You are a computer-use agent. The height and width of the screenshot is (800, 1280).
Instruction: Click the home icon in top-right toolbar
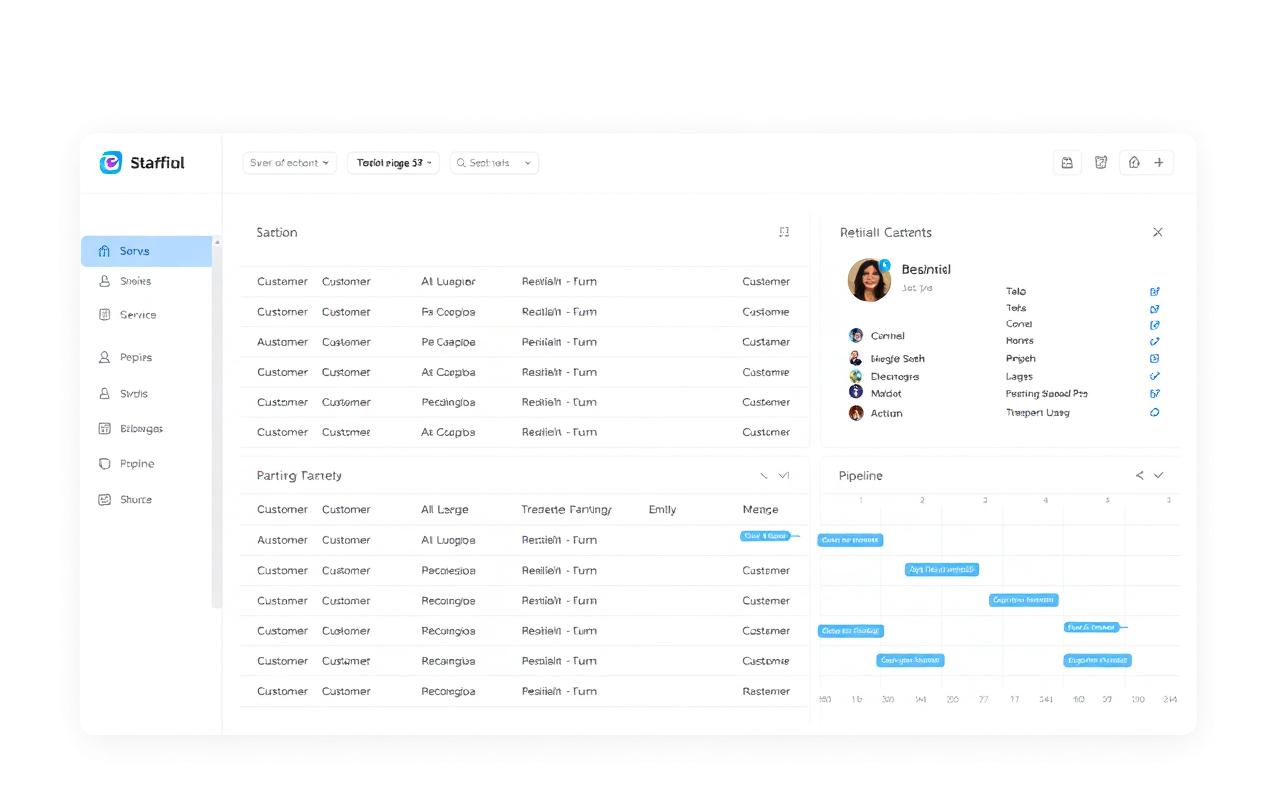point(1134,163)
